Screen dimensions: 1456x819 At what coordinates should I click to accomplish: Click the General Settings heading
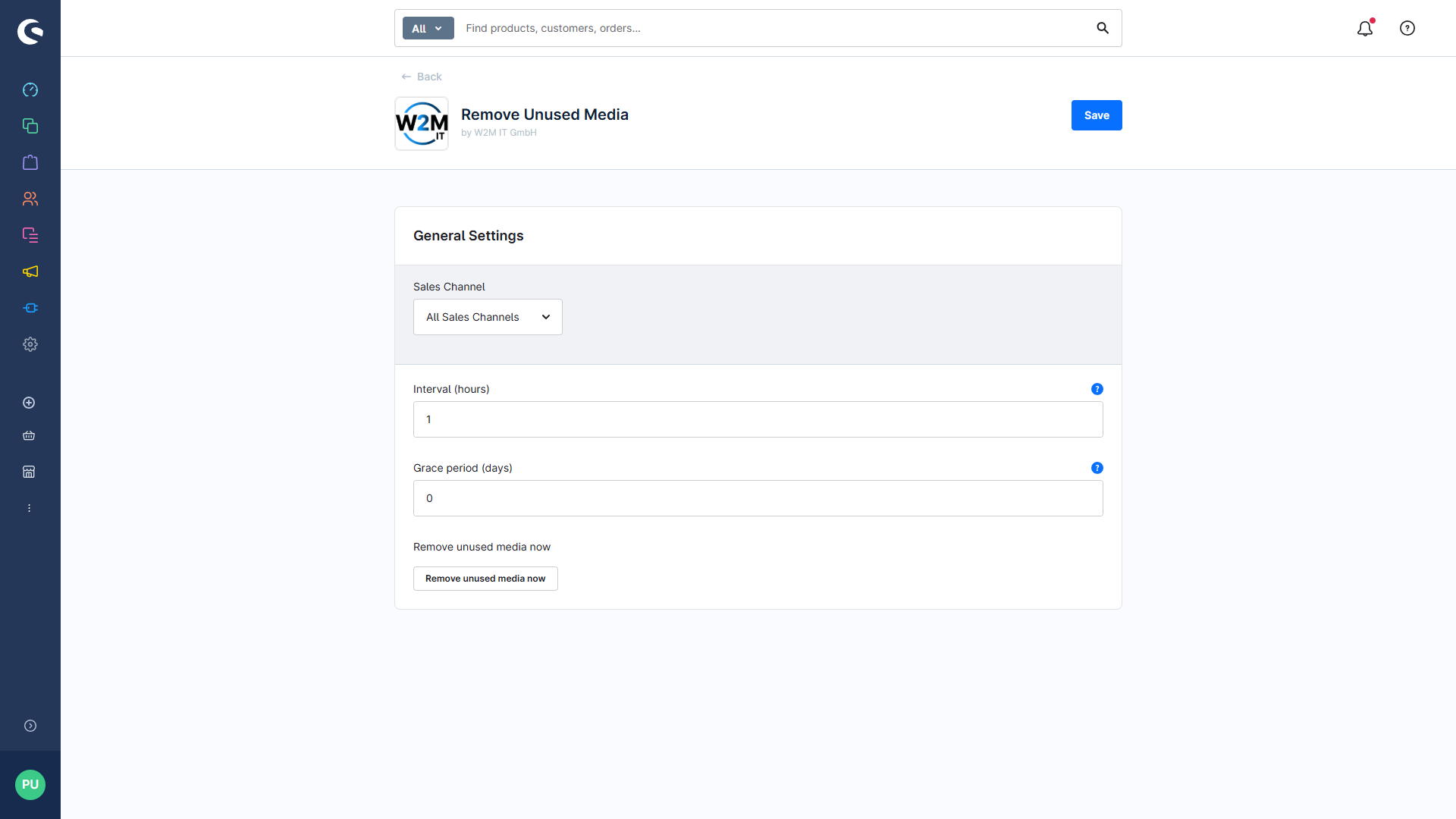[469, 236]
